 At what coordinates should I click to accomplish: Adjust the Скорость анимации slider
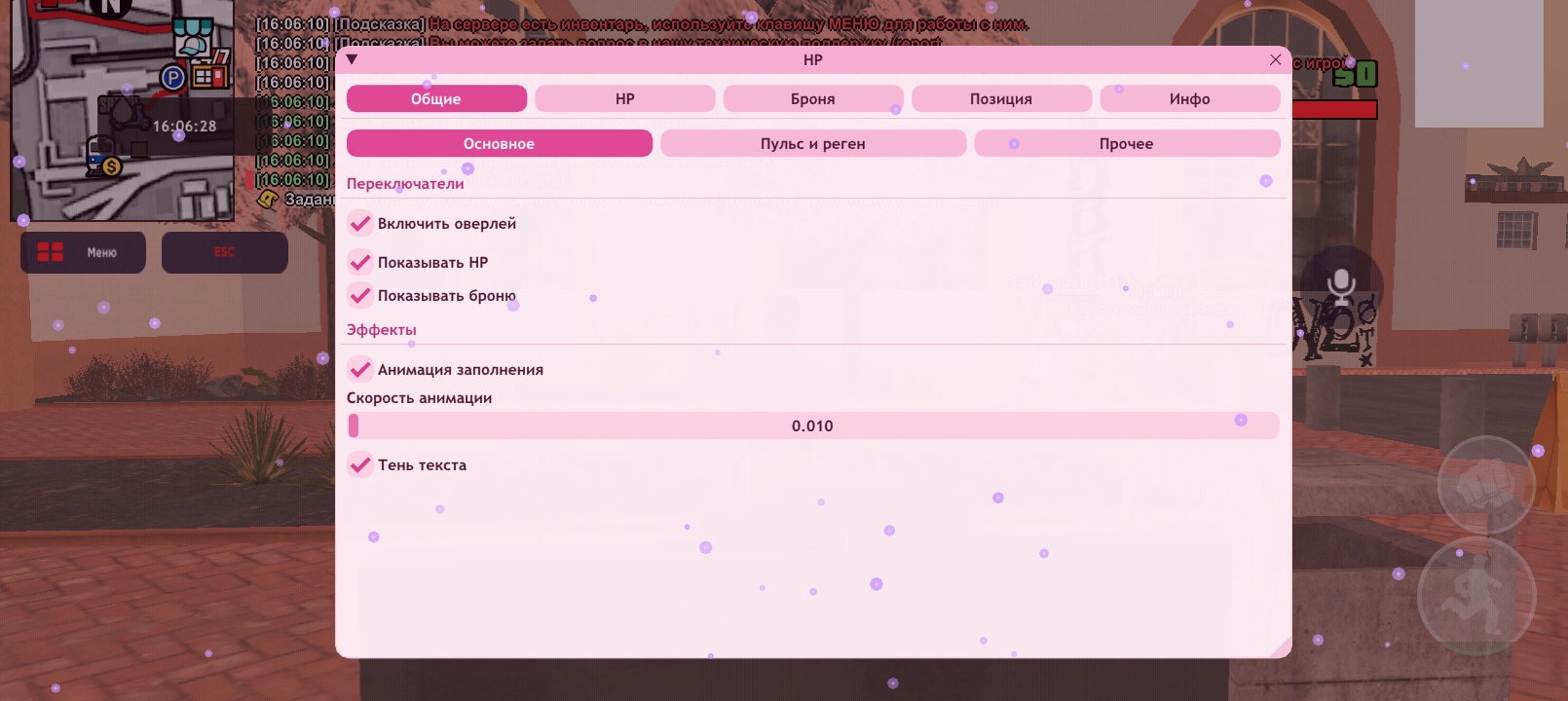pos(813,425)
